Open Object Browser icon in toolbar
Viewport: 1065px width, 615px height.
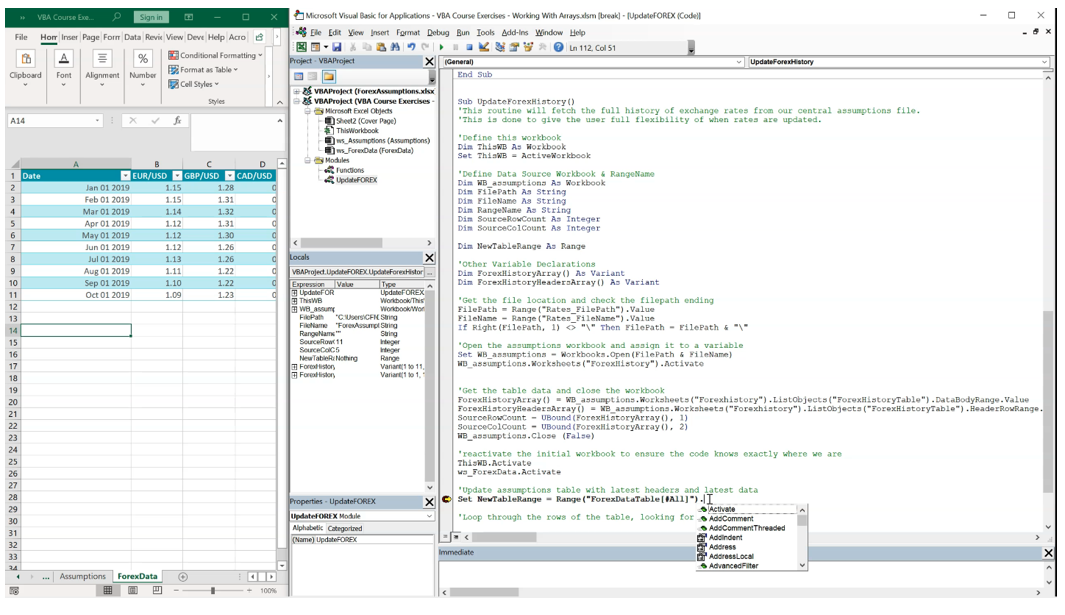pos(528,48)
